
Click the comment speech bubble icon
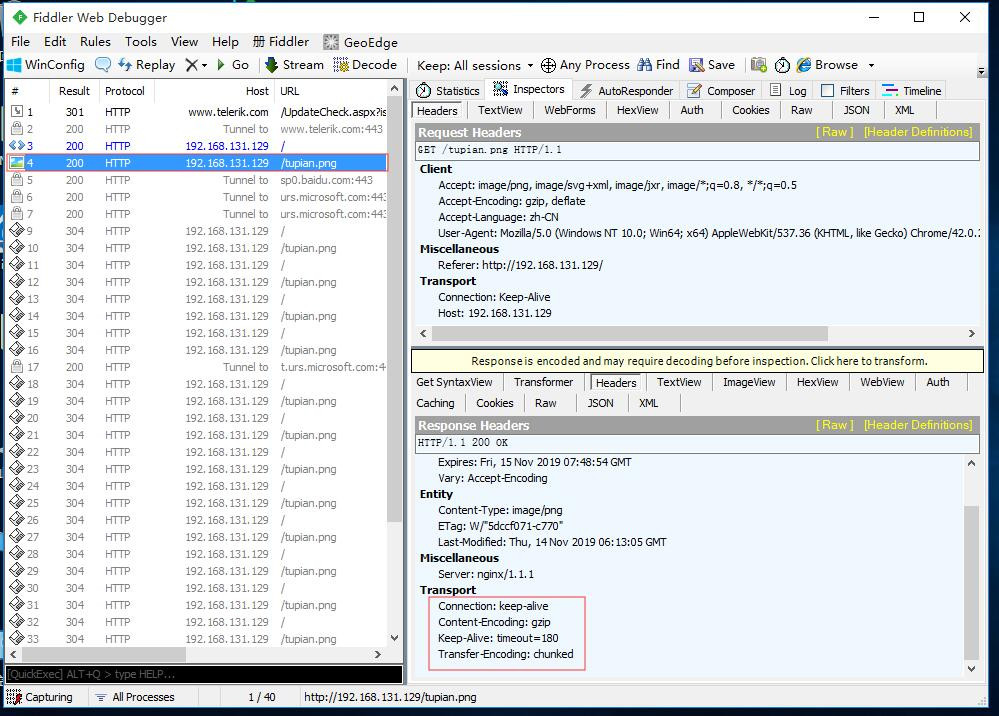click(x=103, y=65)
